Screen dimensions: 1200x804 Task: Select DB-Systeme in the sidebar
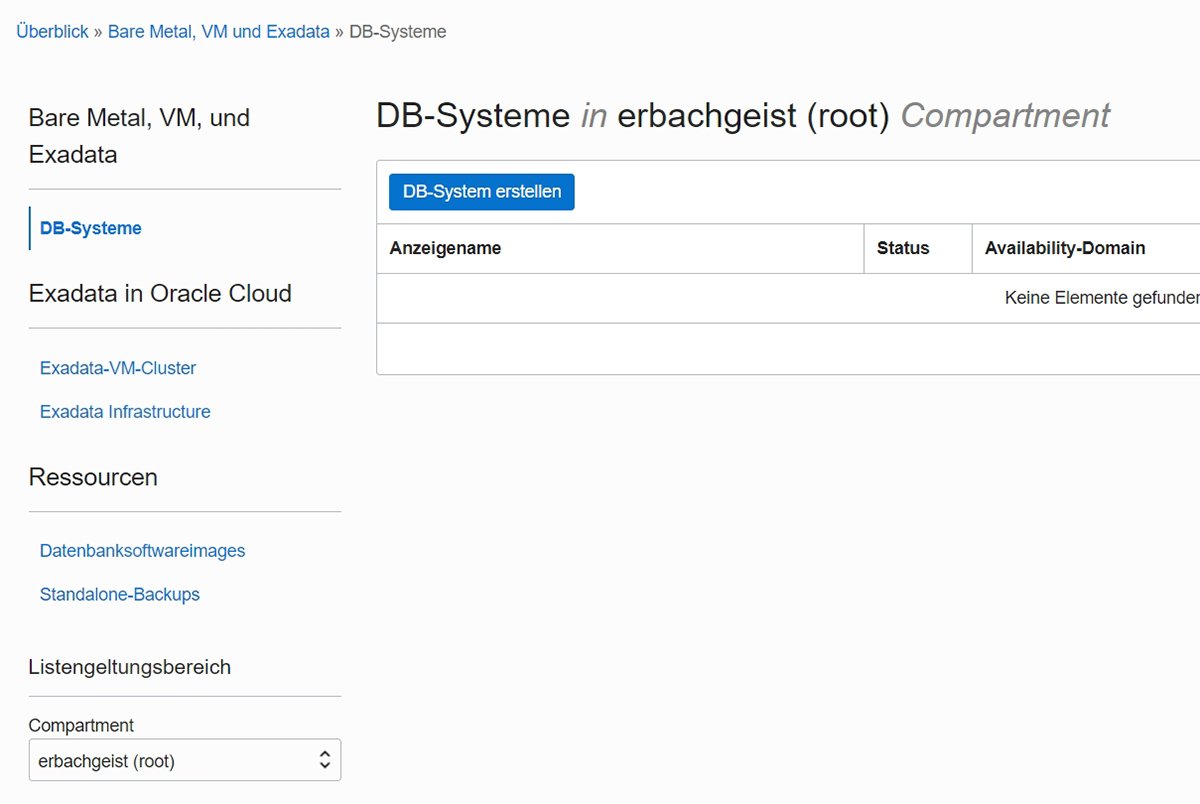coord(89,228)
